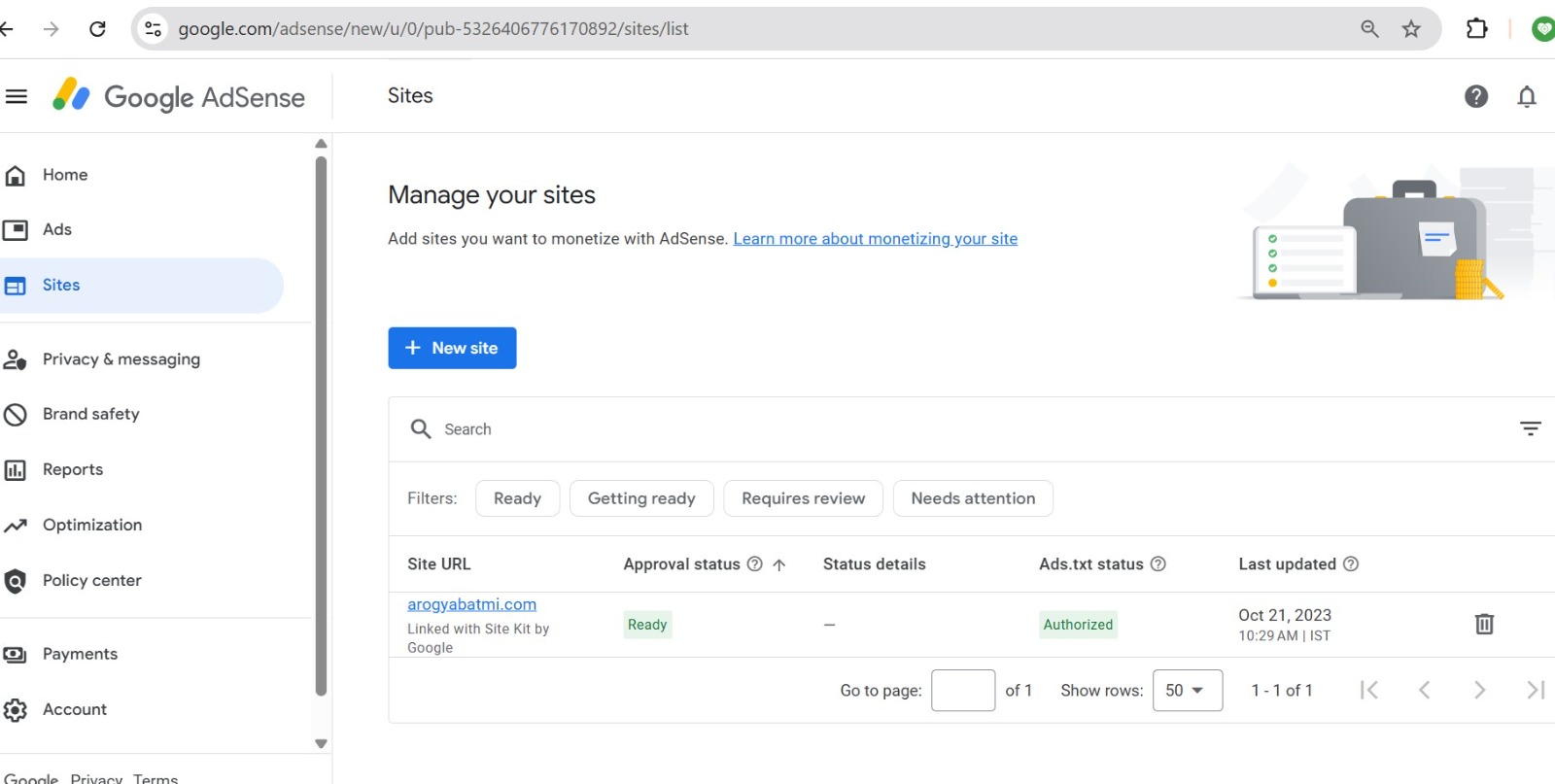Viewport: 1555px width, 784px height.
Task: Bookmark this page with star icon
Action: 1411,29
